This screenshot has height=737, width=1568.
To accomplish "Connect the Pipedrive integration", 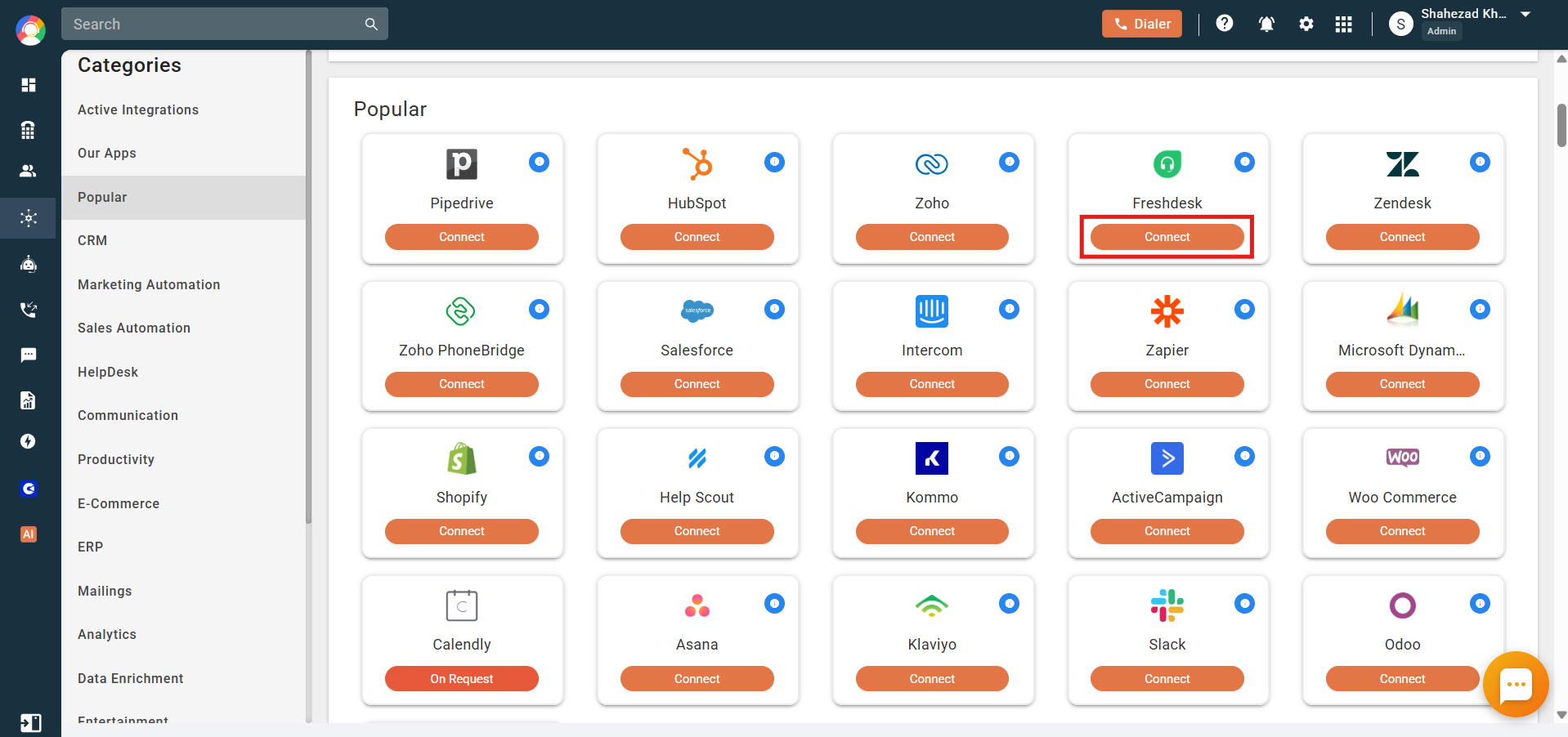I will click(x=462, y=237).
